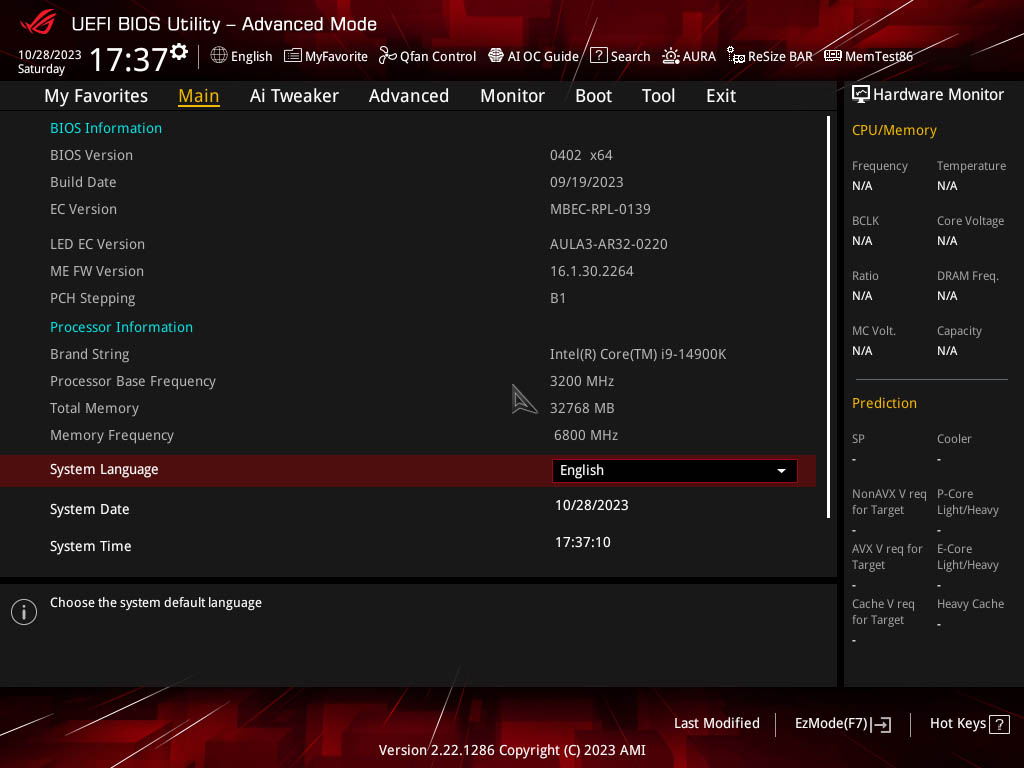This screenshot has width=1024, height=768.
Task: Click the ME FW Version value 16.1.30.2264
Action: [592, 271]
